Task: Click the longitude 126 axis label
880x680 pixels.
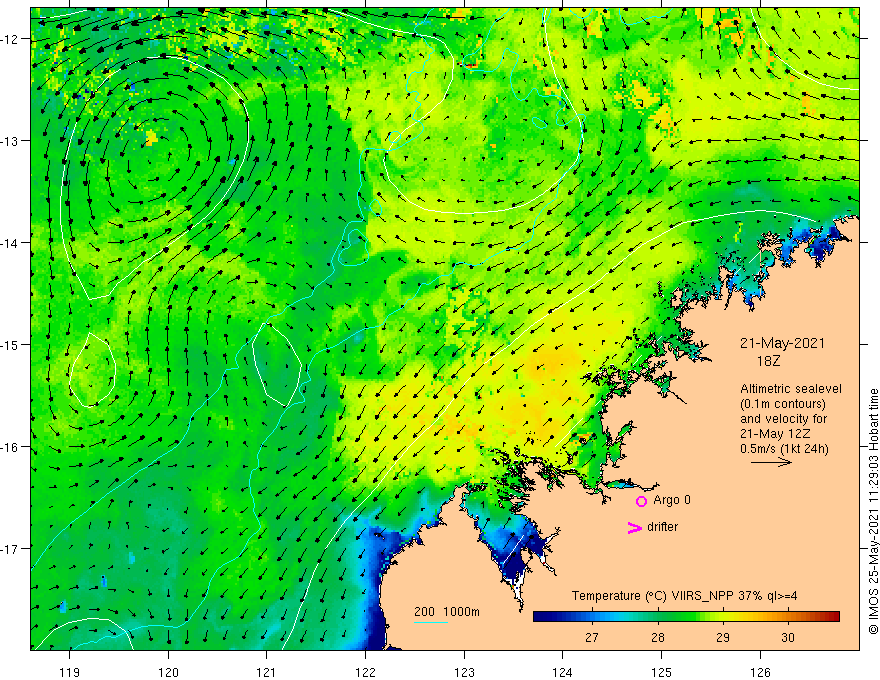Action: coord(760,672)
